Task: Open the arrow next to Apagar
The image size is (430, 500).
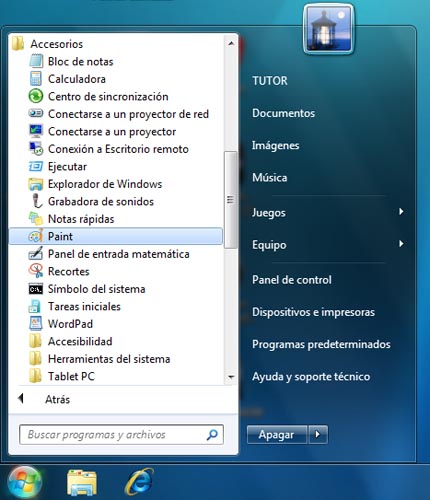Action: tap(318, 434)
